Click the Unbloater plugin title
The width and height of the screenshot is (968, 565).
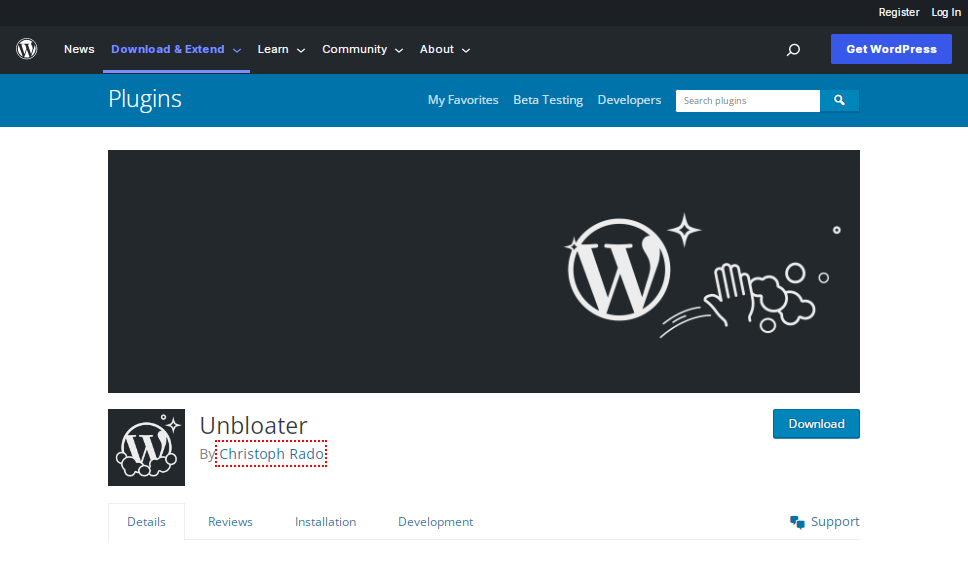[253, 425]
